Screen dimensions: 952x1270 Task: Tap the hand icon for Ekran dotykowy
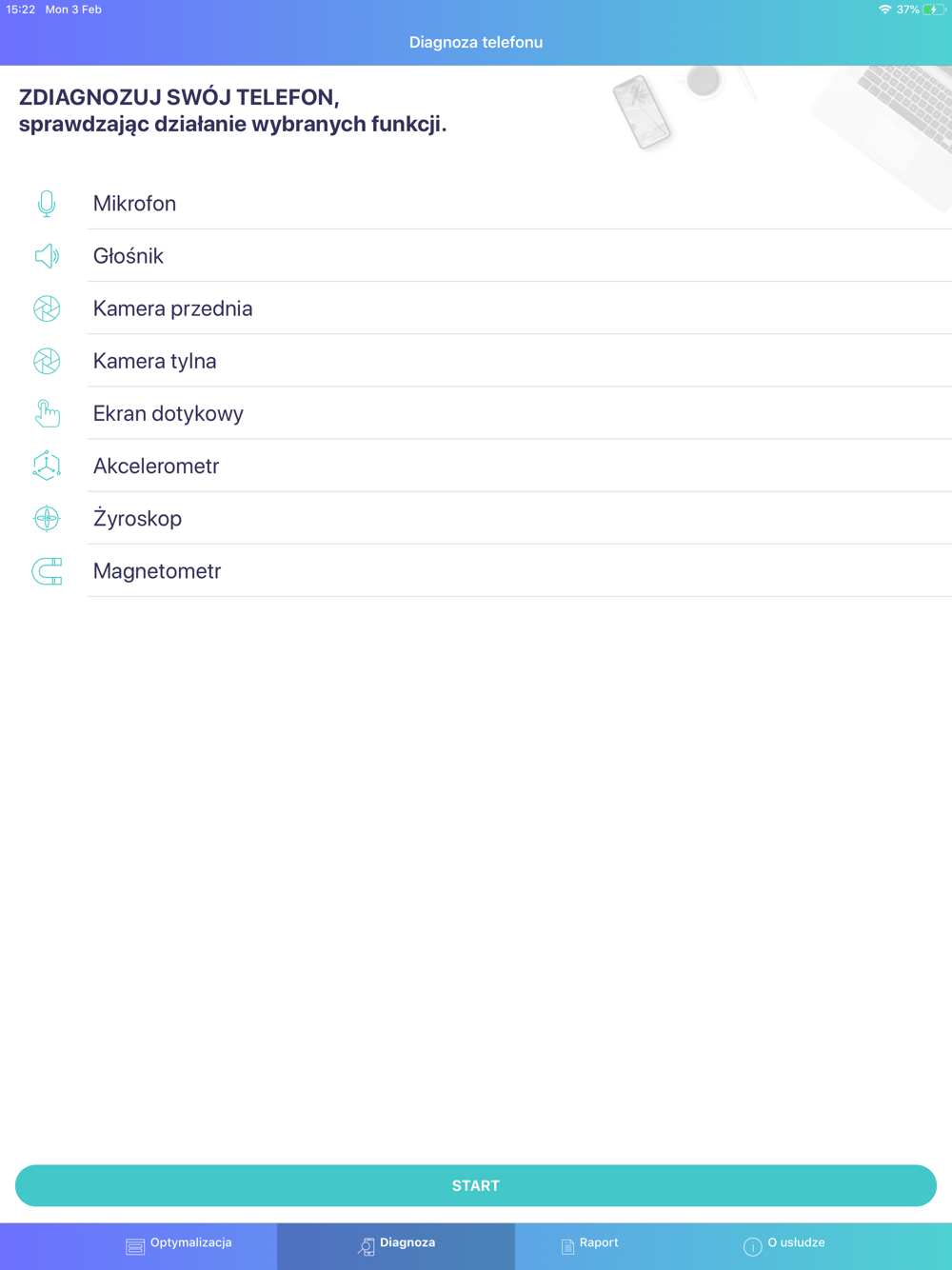[x=47, y=413]
